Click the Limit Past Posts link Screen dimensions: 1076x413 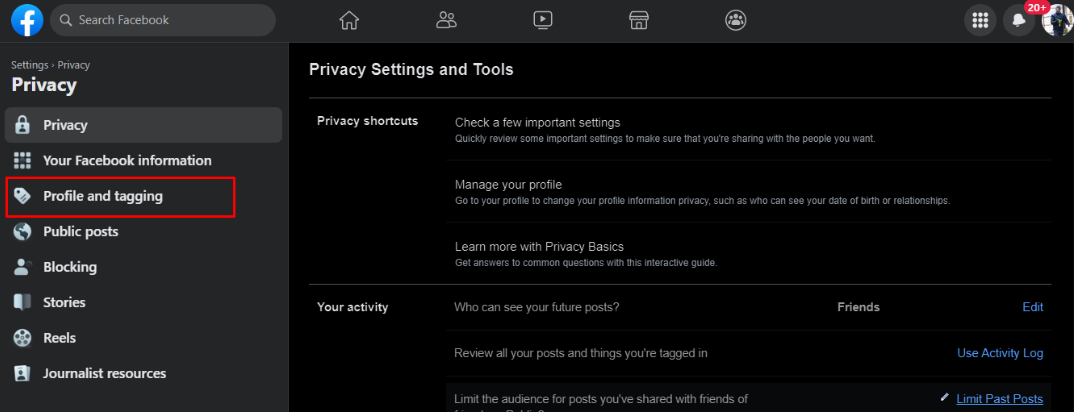point(999,399)
